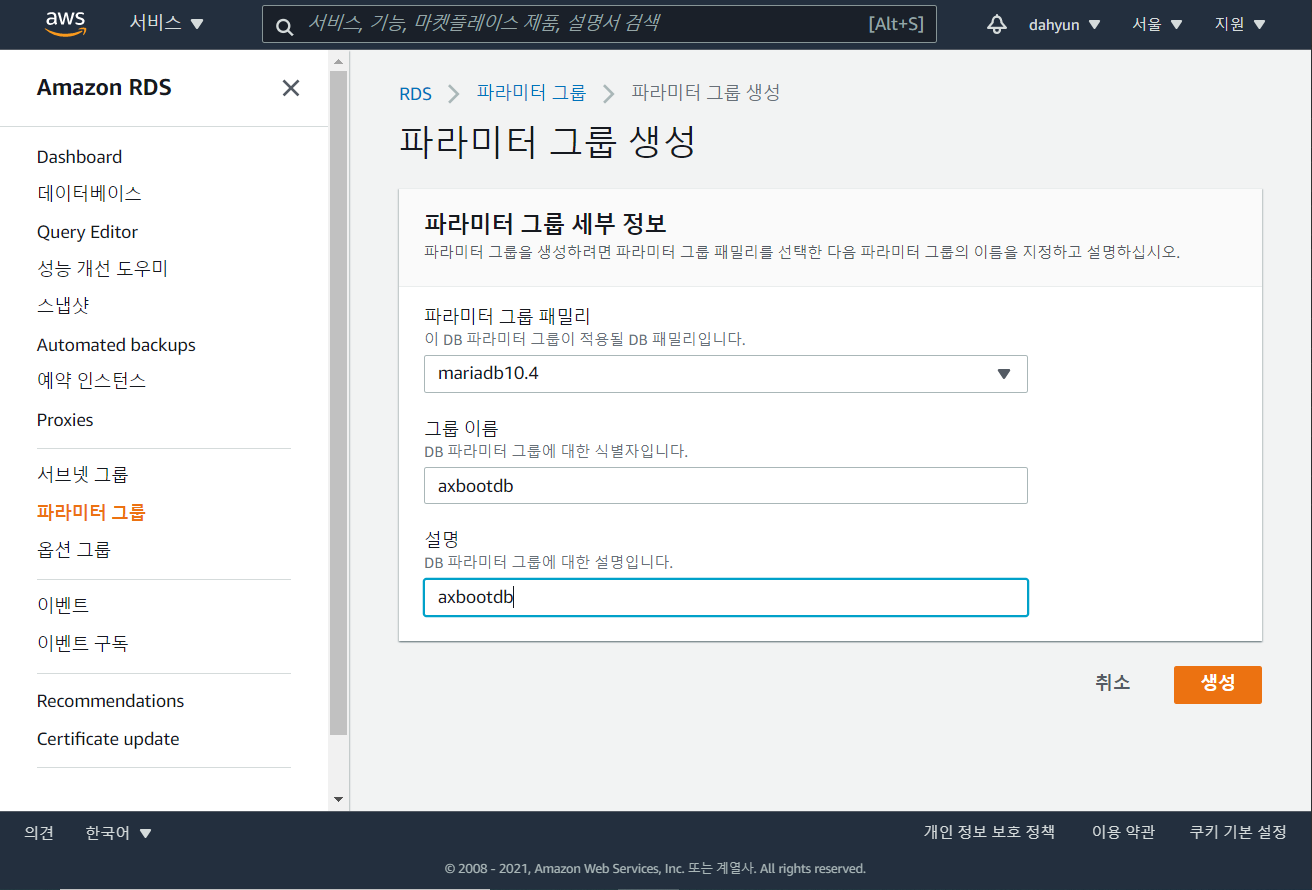Click the 취소 cancel button
Viewport: 1312px width, 890px height.
[x=1112, y=684]
